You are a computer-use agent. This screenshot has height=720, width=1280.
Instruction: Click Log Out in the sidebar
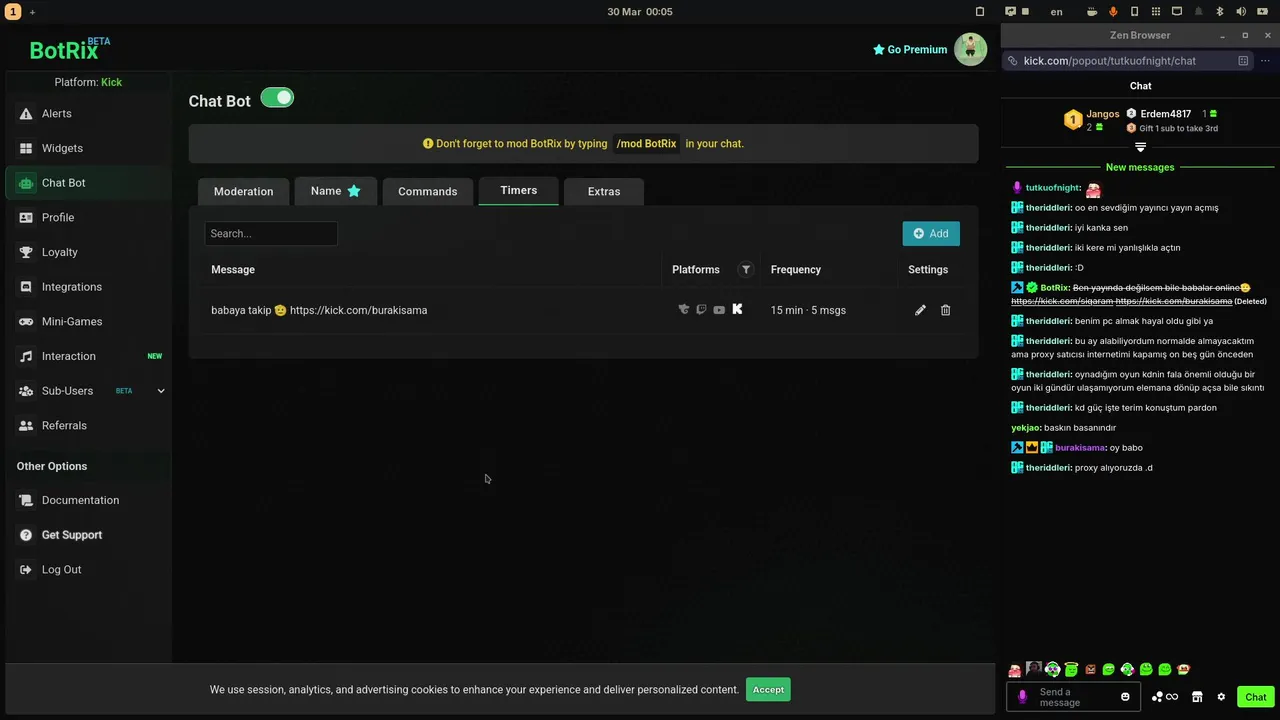pyautogui.click(x=88, y=570)
